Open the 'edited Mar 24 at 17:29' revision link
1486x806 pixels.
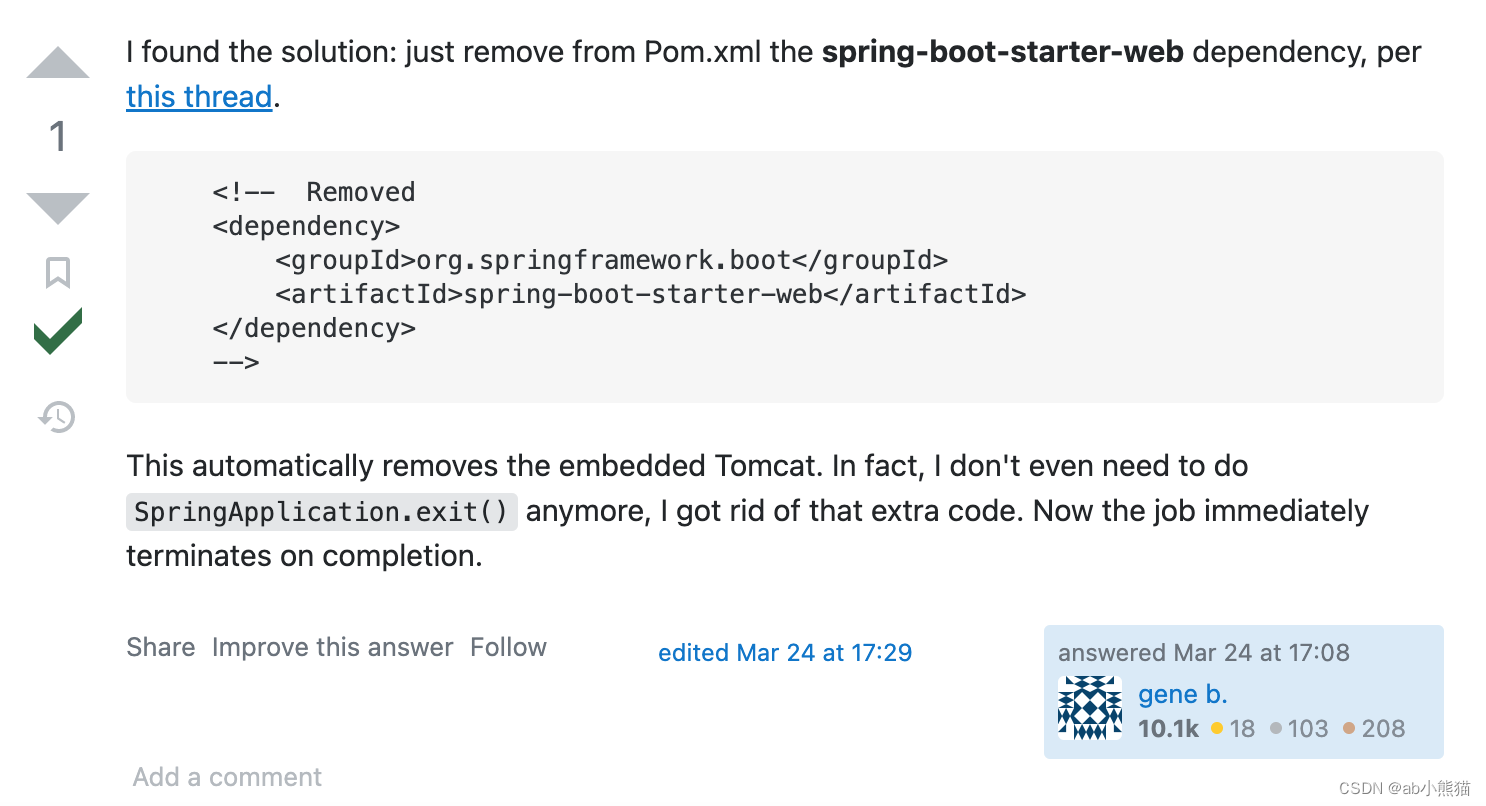click(x=785, y=652)
